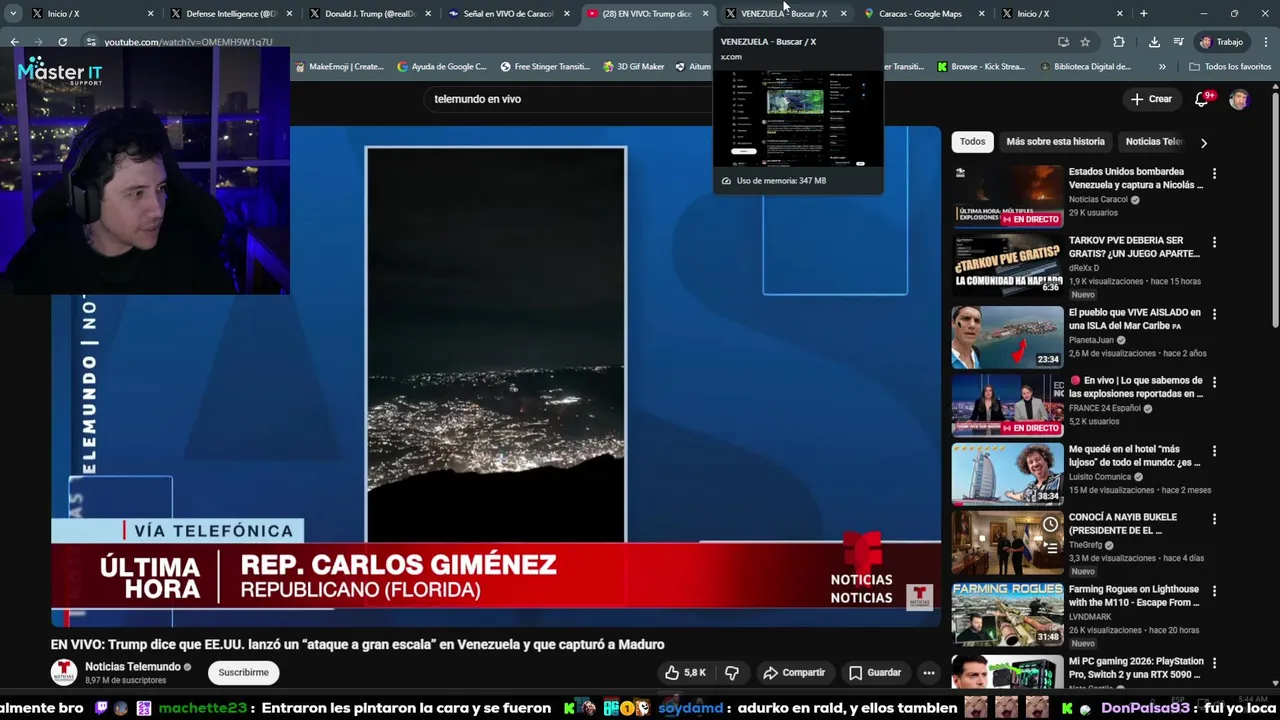
Task: Open the isla del Mar Caribe thumbnail
Action: click(x=1007, y=337)
